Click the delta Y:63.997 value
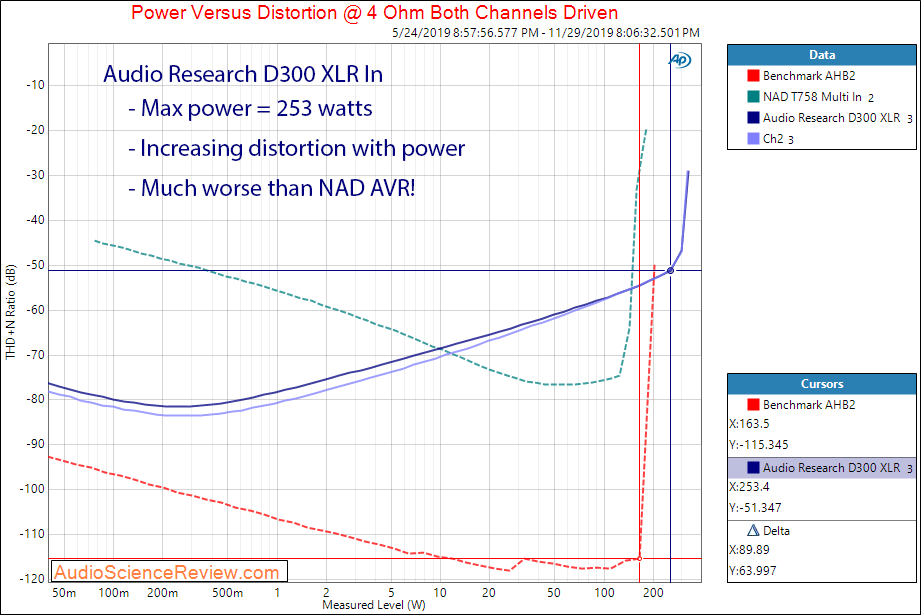The height and width of the screenshot is (615, 921). pyautogui.click(x=752, y=570)
